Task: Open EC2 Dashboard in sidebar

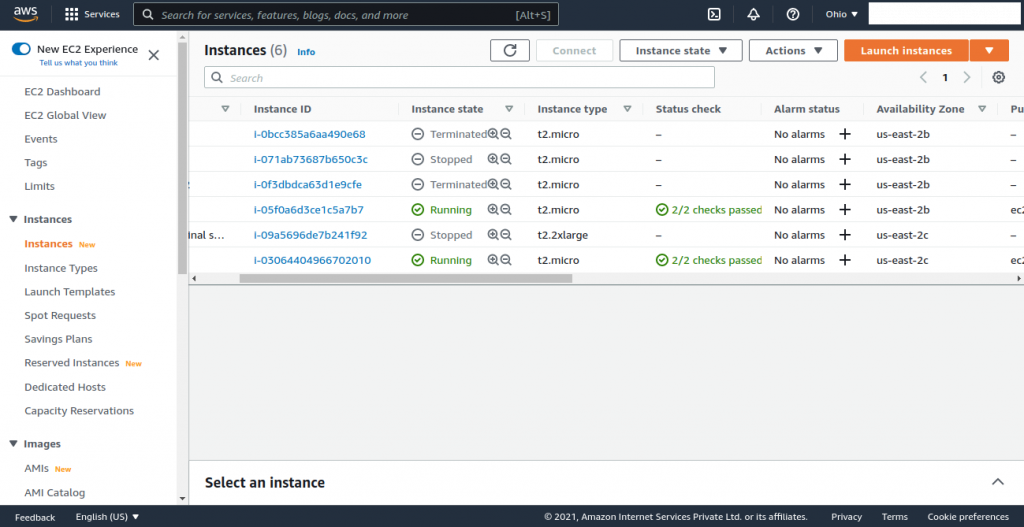Action: (x=62, y=91)
